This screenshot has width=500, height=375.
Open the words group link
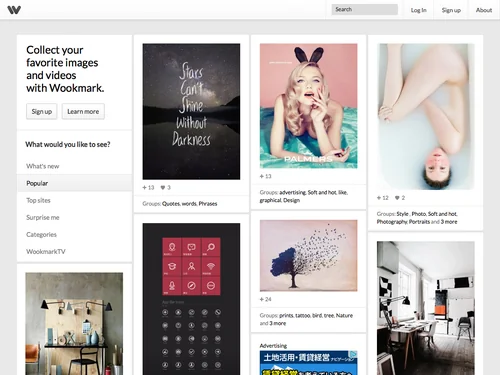(189, 204)
